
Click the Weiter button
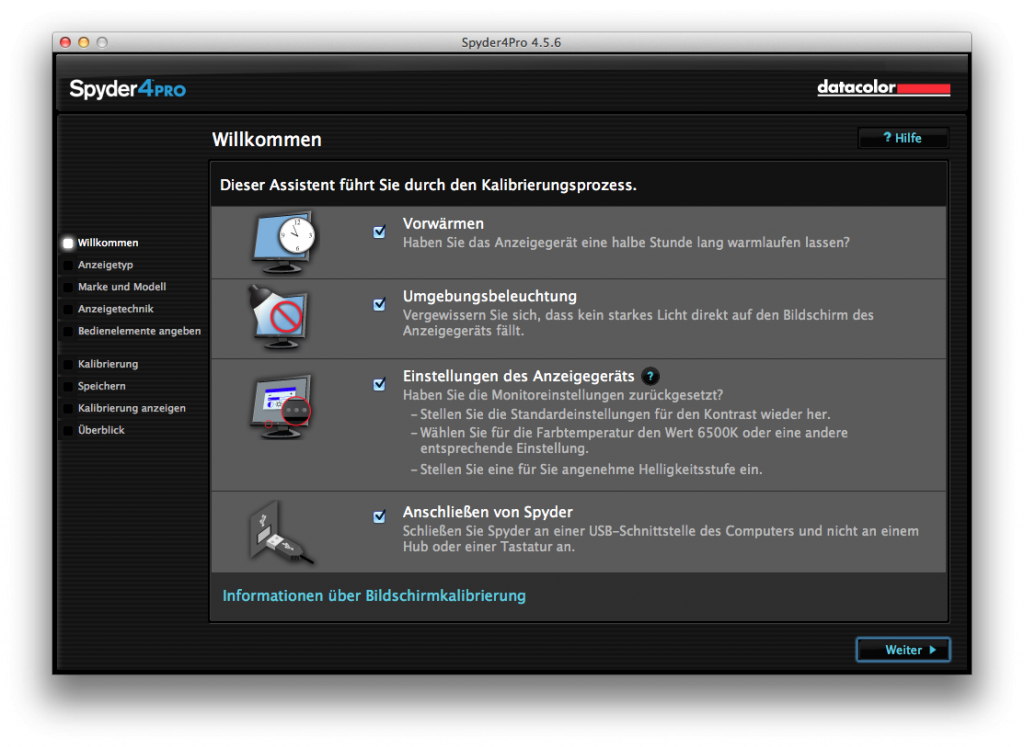click(902, 650)
